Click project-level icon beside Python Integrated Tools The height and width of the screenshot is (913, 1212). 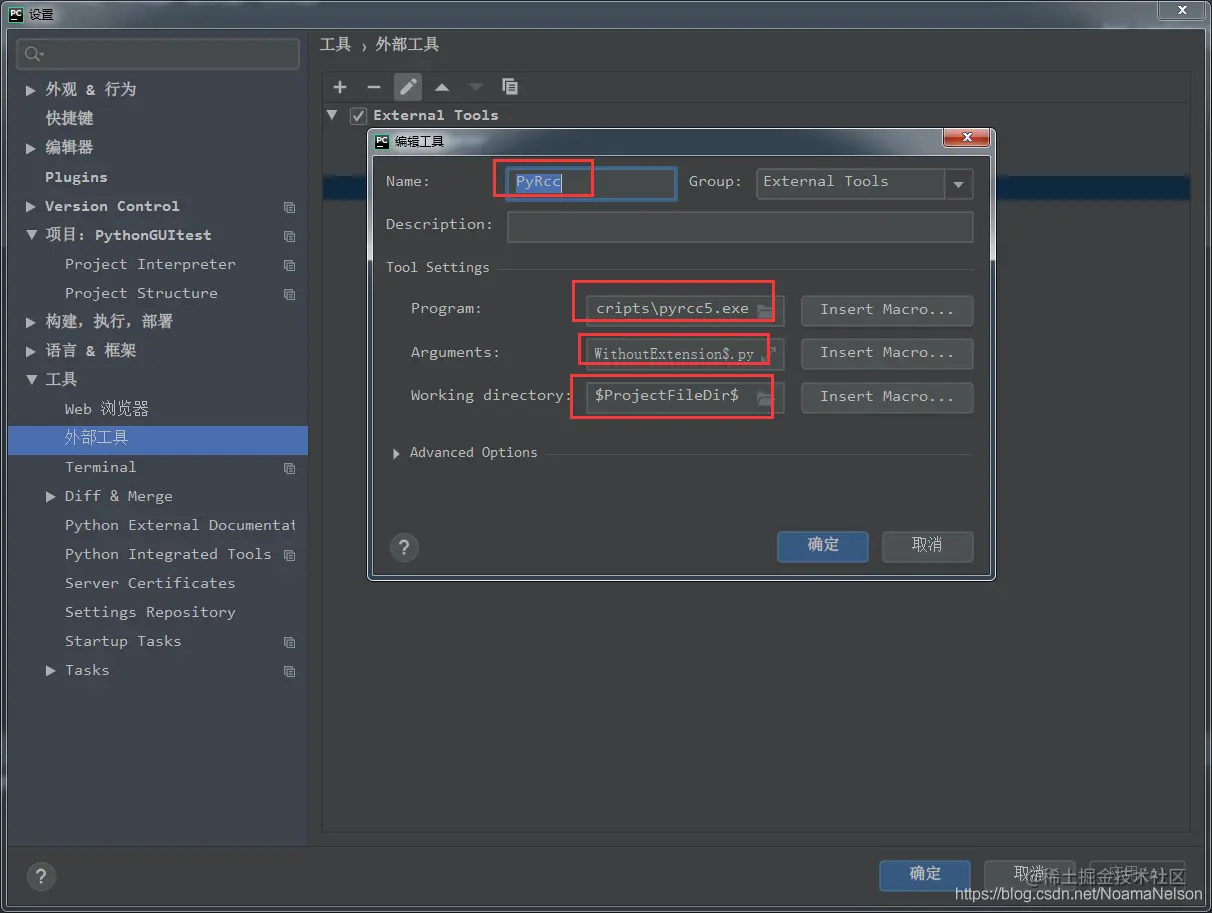click(289, 555)
